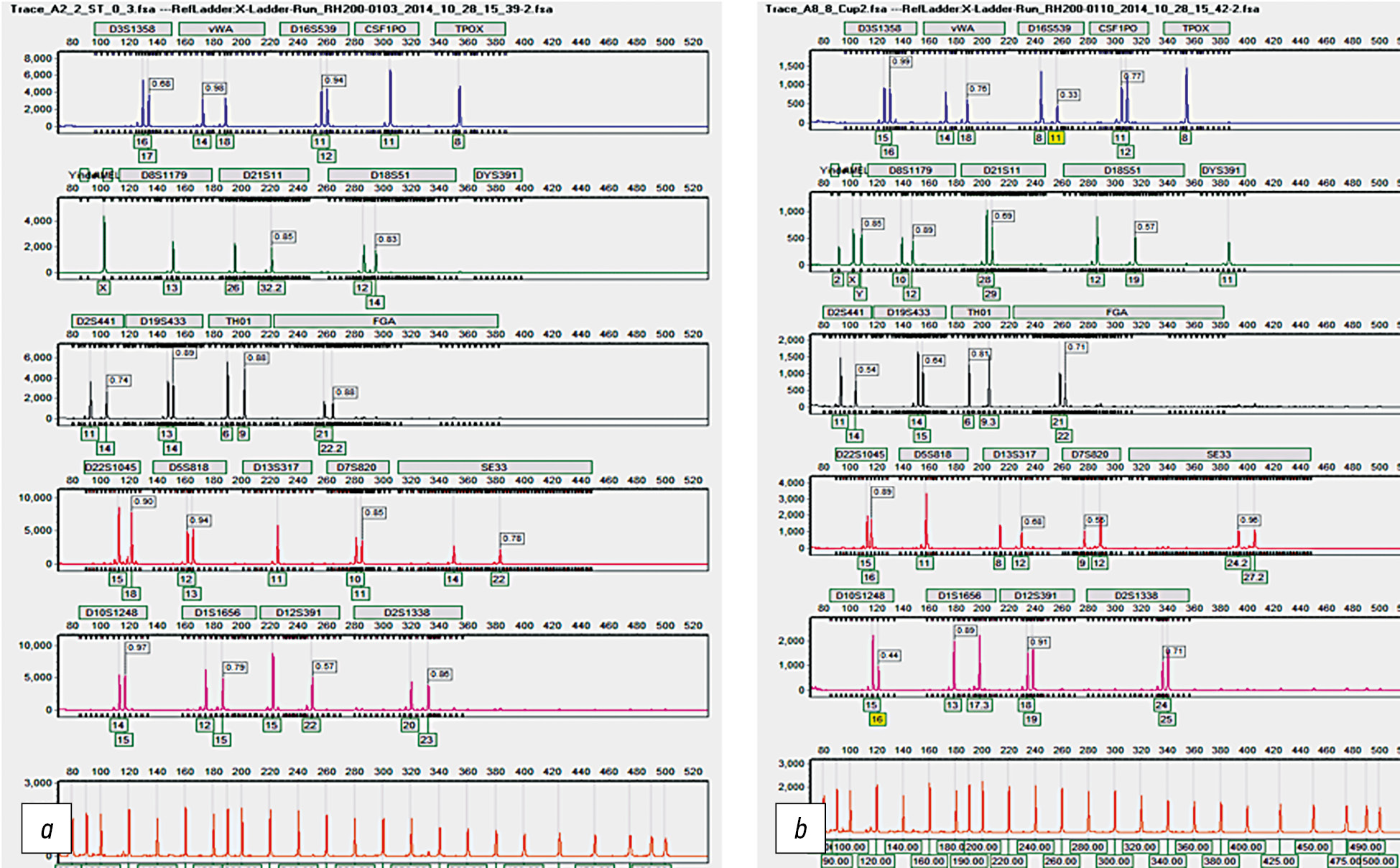Click the D2S1338 locus header in left trace
1400x868 pixels.
(407, 612)
